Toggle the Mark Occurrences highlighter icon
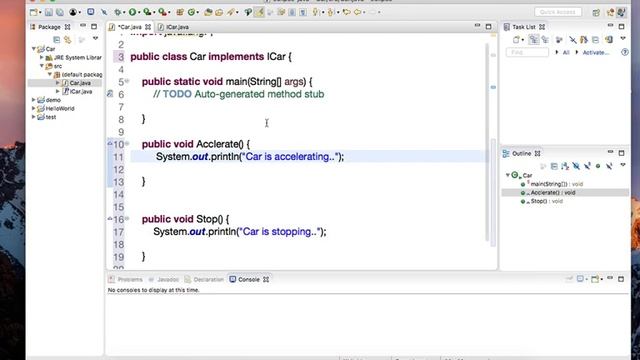 point(259,12)
